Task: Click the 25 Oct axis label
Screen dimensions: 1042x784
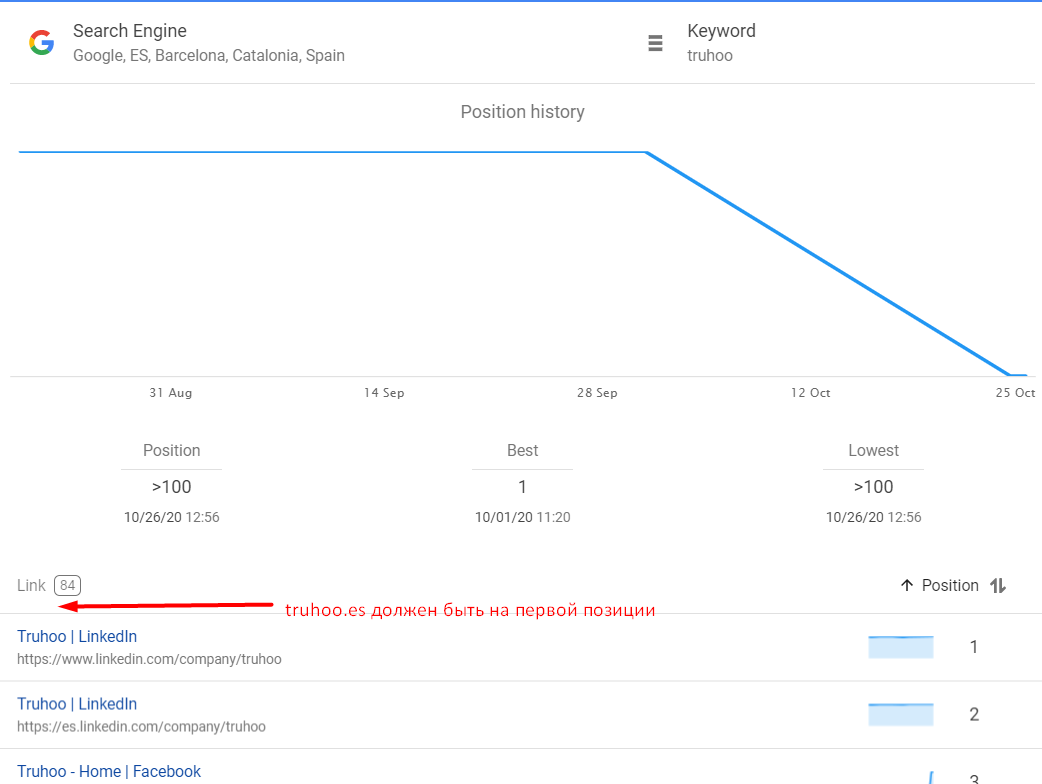Action: pyautogui.click(x=1015, y=393)
